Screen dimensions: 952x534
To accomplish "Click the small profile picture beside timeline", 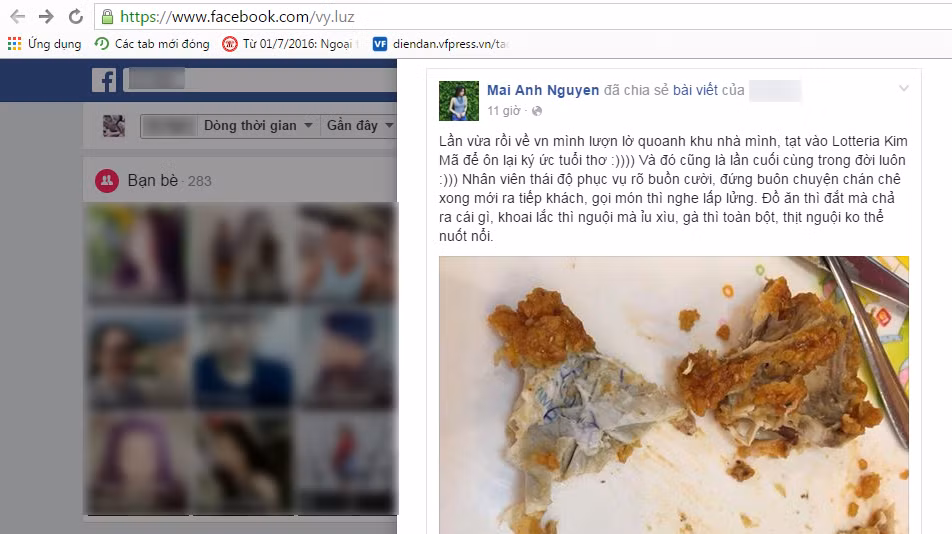I will [114, 126].
